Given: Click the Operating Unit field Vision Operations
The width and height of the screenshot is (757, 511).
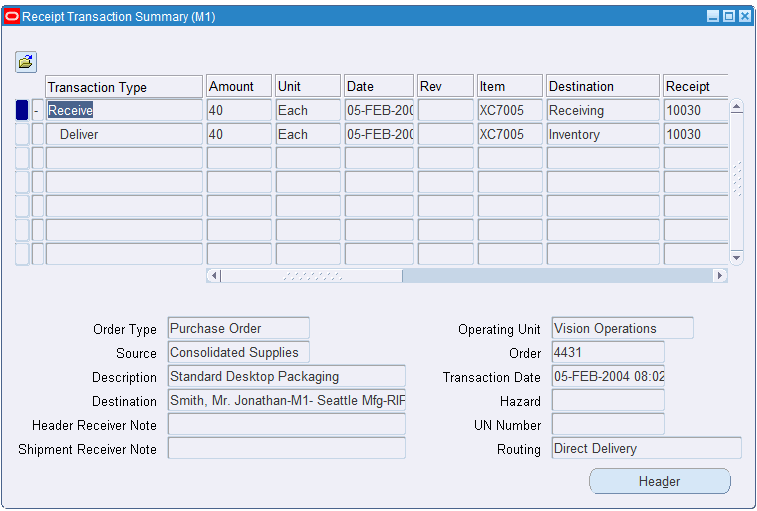Looking at the screenshot, I should pos(623,328).
